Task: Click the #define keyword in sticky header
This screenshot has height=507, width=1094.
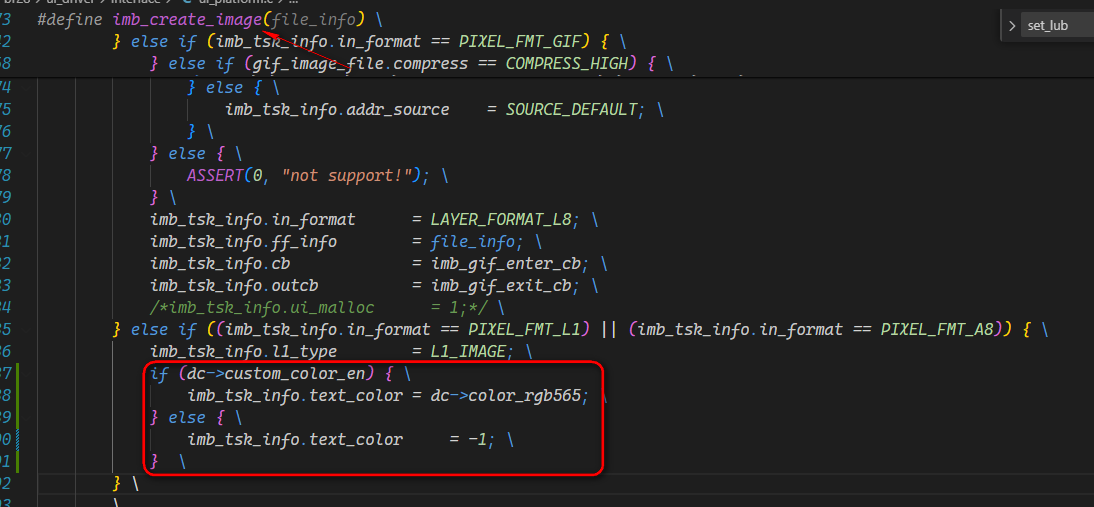Action: pos(70,20)
